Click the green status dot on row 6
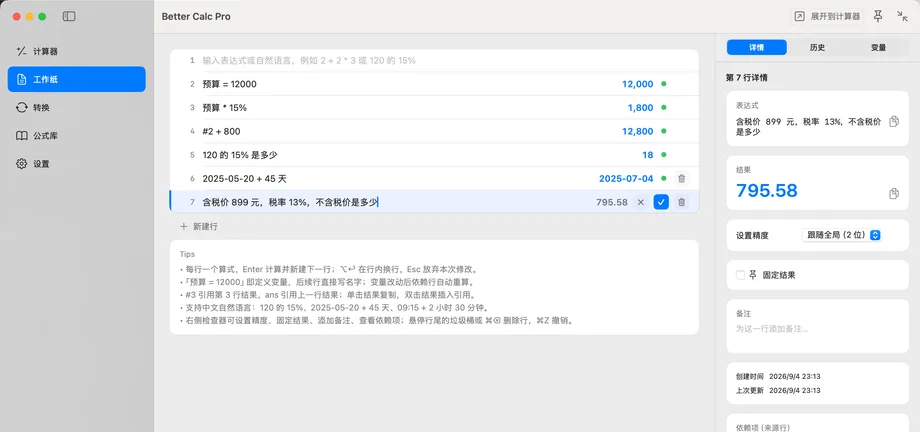This screenshot has height=432, width=920. pyautogui.click(x=664, y=178)
